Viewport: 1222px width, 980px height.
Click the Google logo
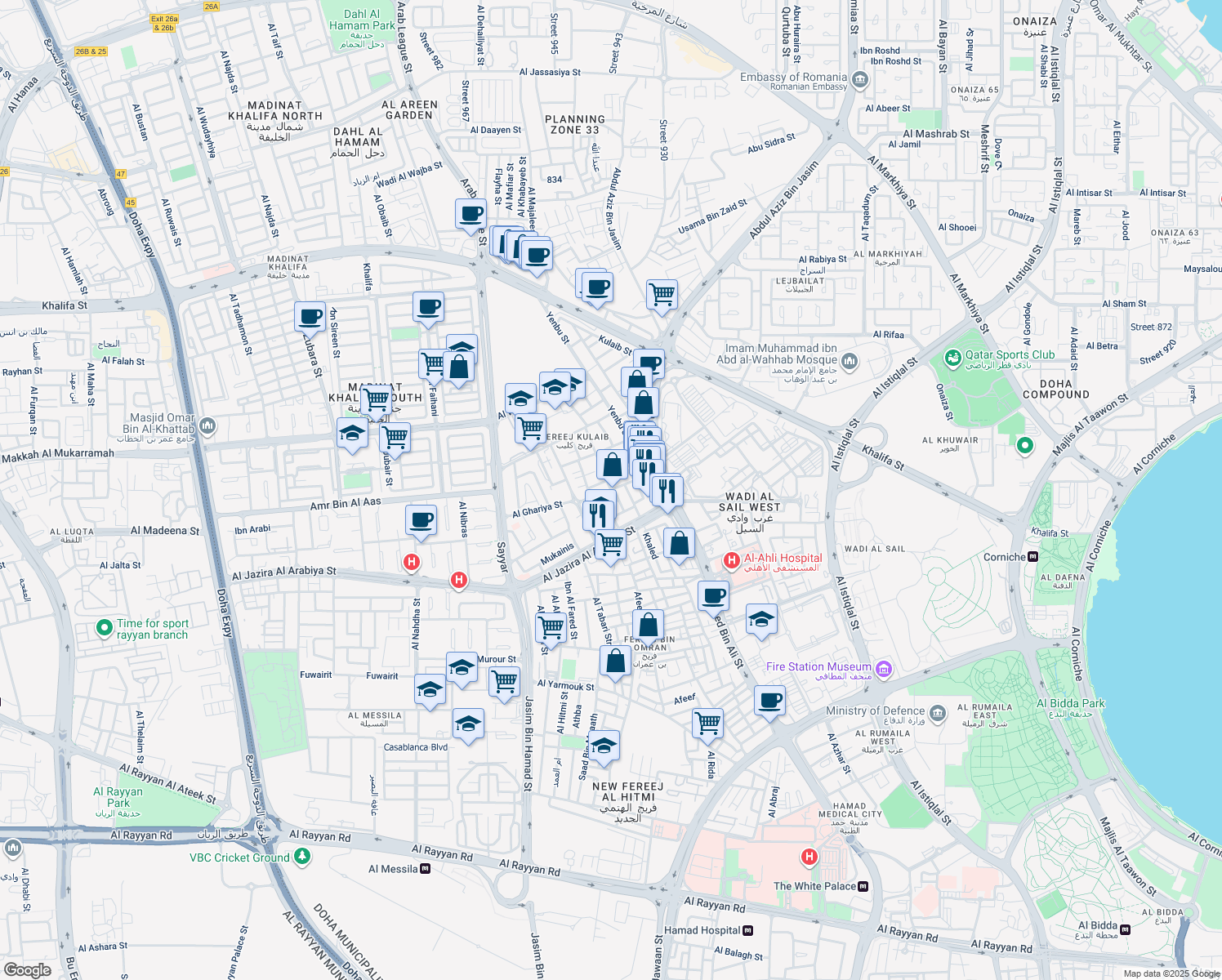tap(27, 970)
